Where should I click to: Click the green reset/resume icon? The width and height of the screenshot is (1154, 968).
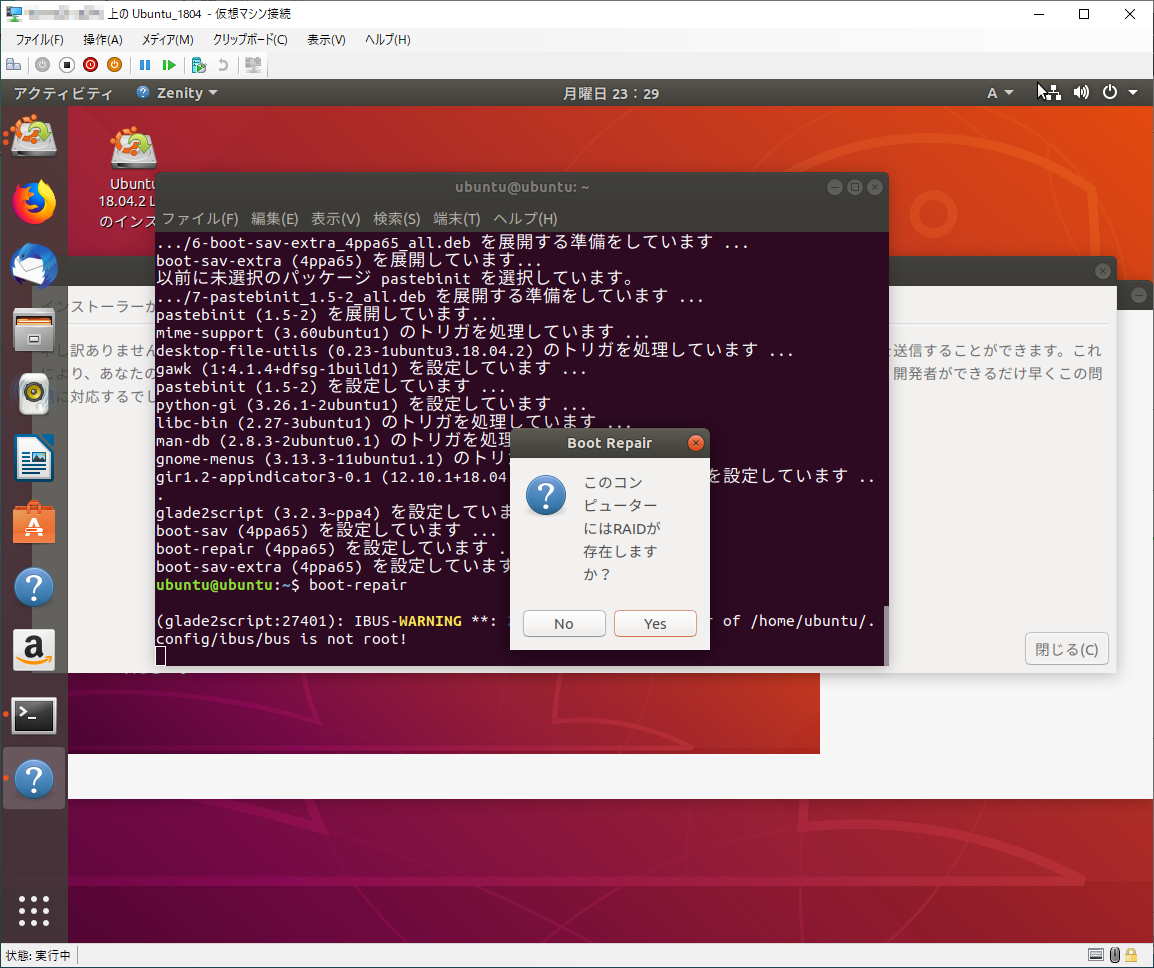(169, 65)
